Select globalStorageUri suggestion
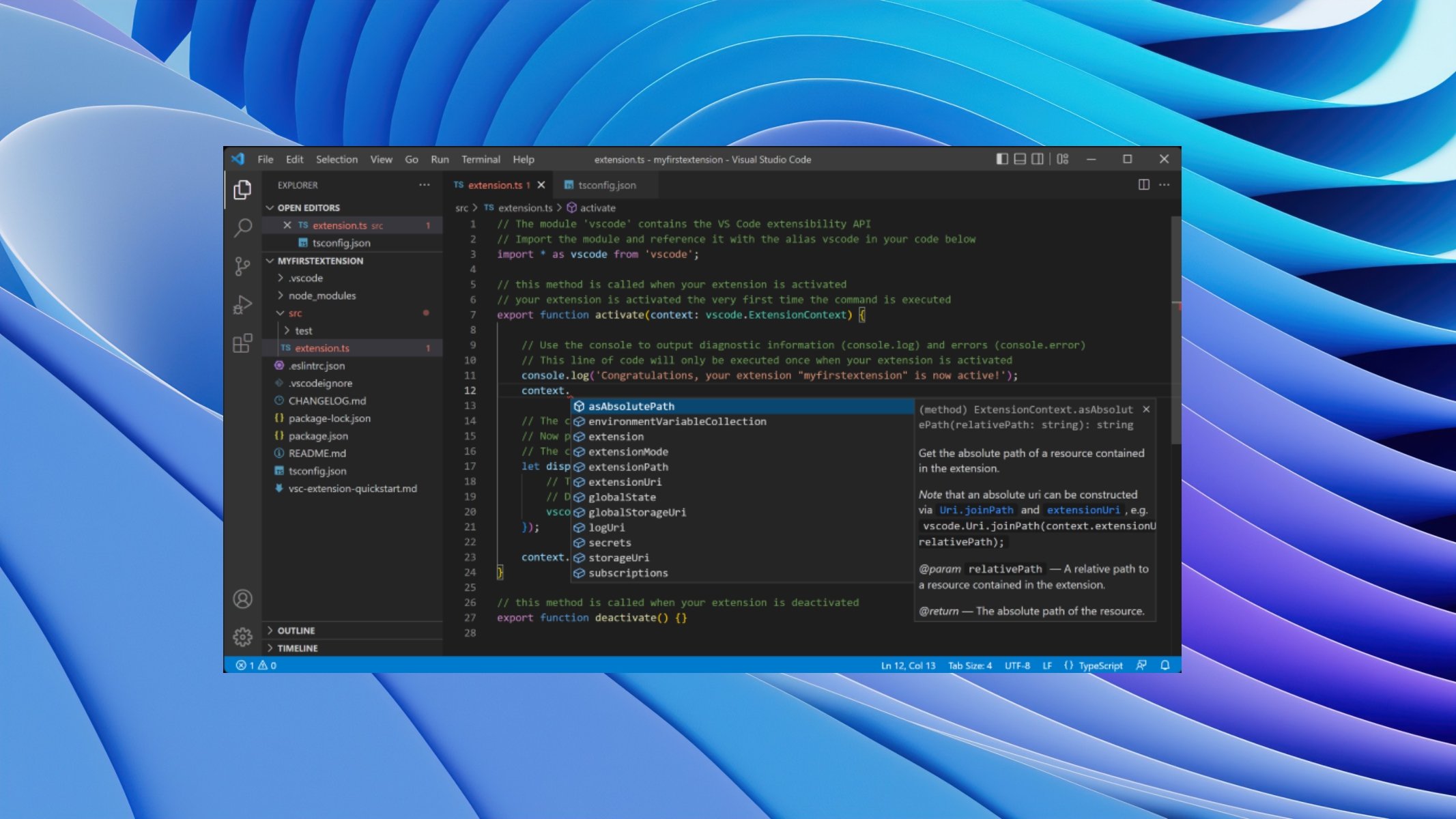The image size is (1456, 819). pyautogui.click(x=742, y=513)
